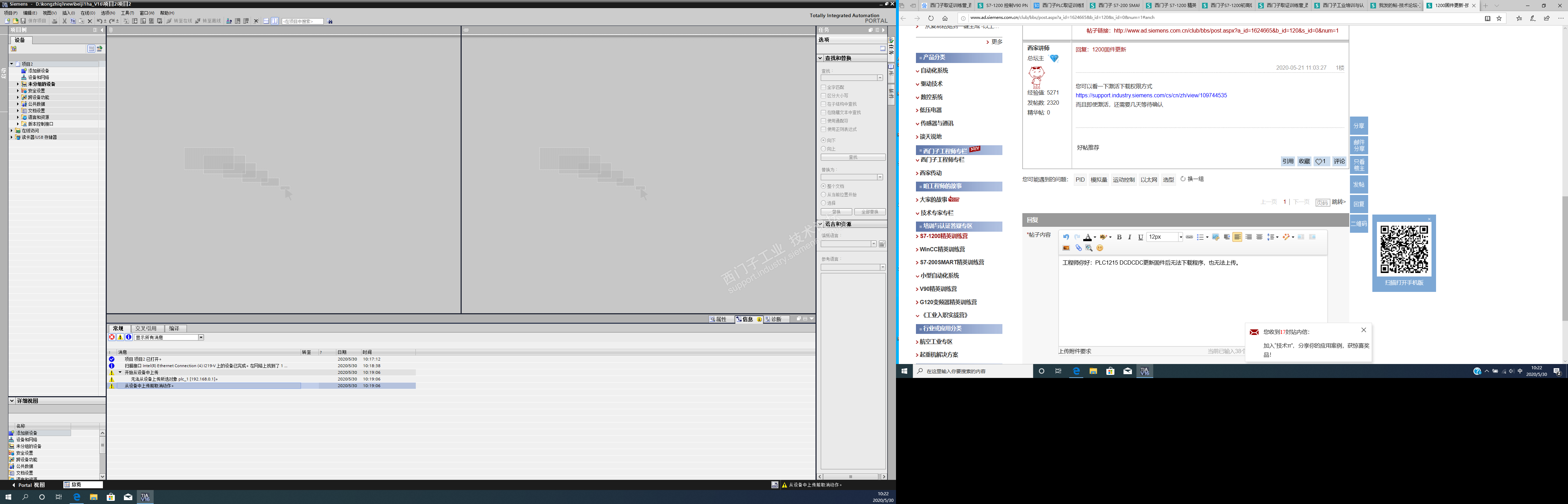Click the search-in-project input field
This screenshot has height=504, width=1568.
[302, 21]
